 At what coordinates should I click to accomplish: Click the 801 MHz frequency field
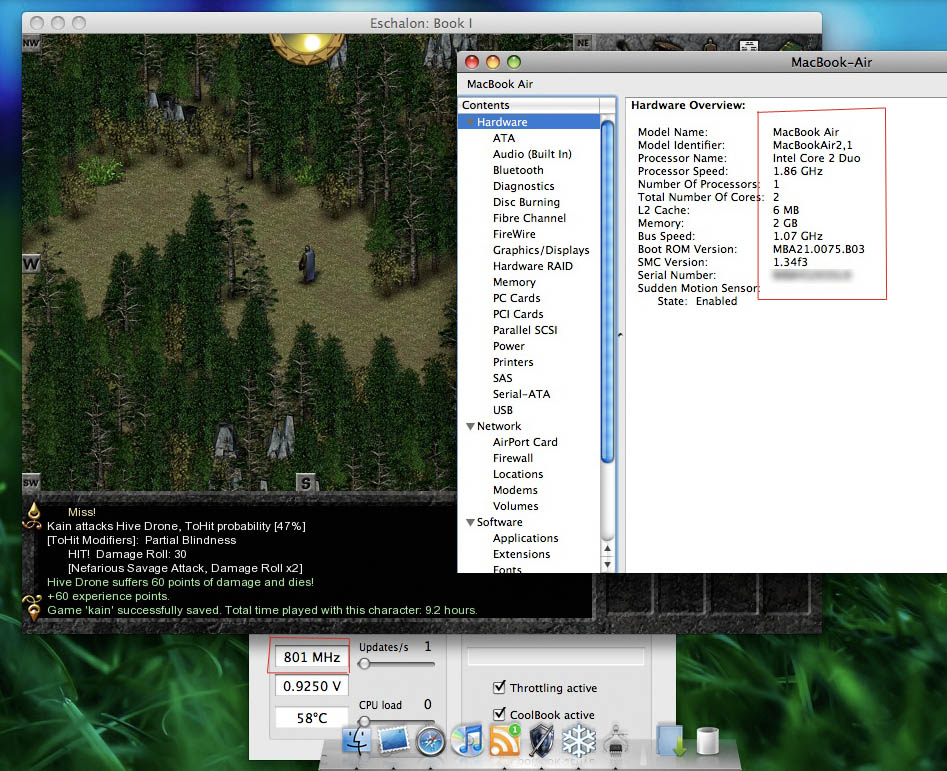pyautogui.click(x=312, y=656)
